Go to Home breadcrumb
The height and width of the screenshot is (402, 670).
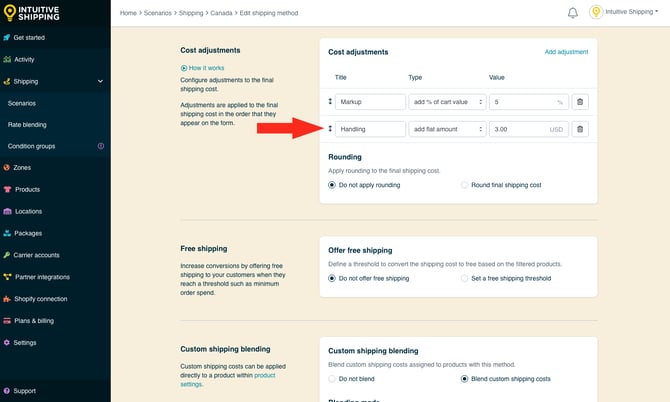pos(128,13)
